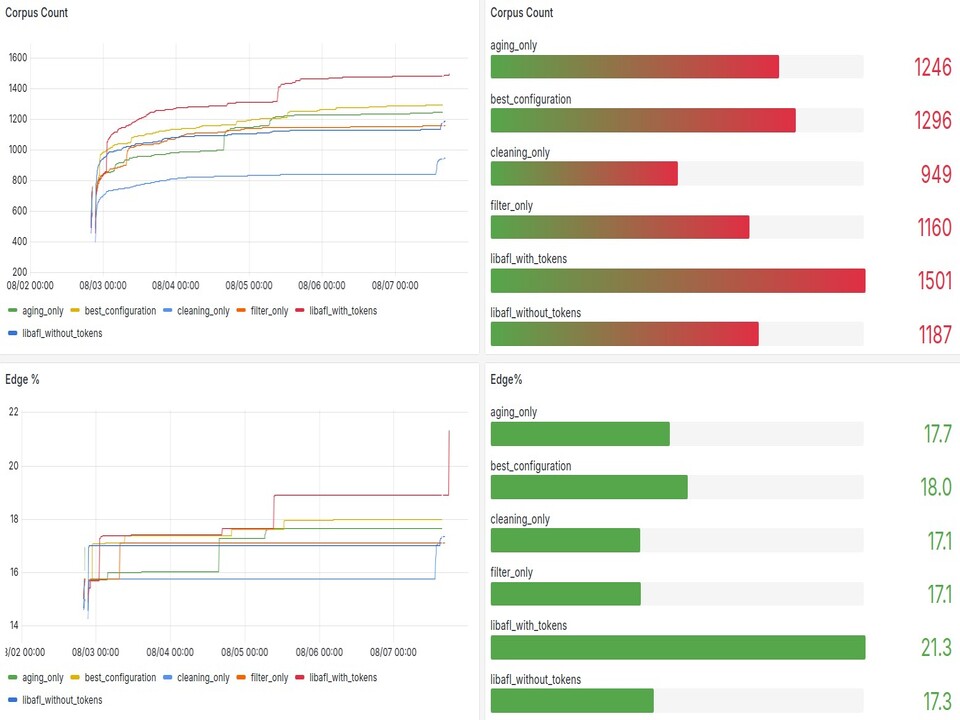960x720 pixels.
Task: Toggle libafl_without_tokens series in Corpus Count chart legend
Action: [62, 334]
